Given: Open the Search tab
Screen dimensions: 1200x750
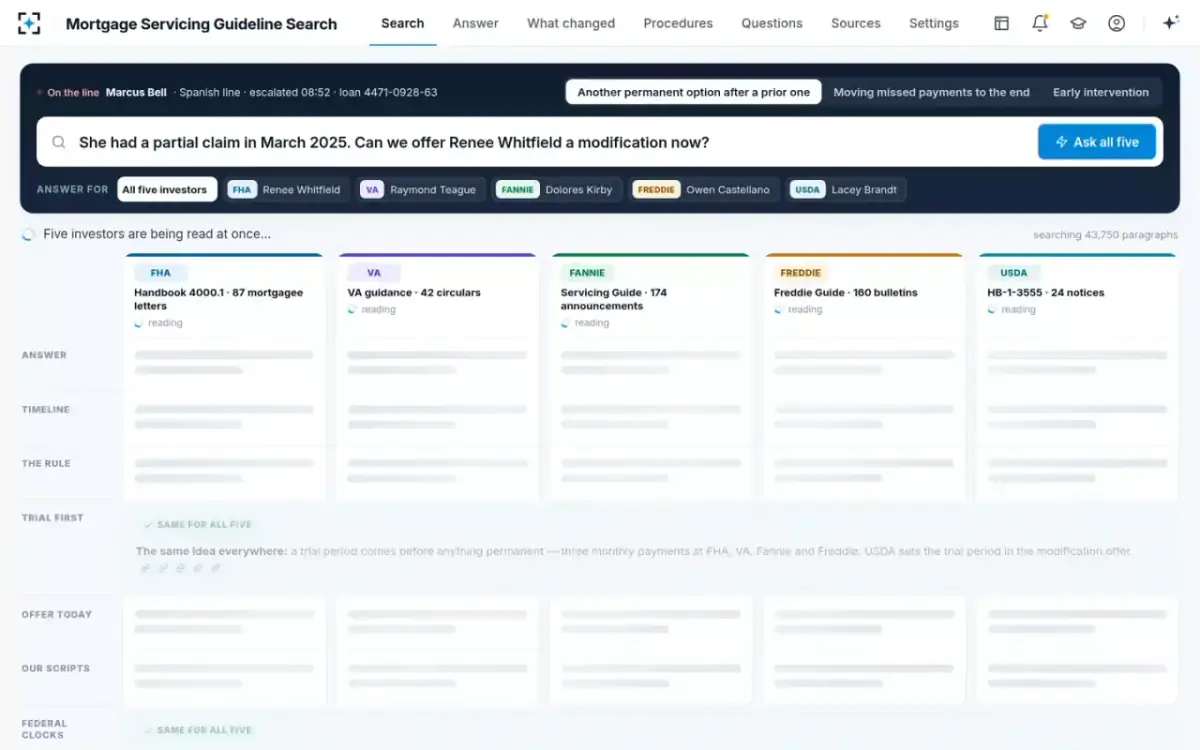Looking at the screenshot, I should (x=403, y=23).
